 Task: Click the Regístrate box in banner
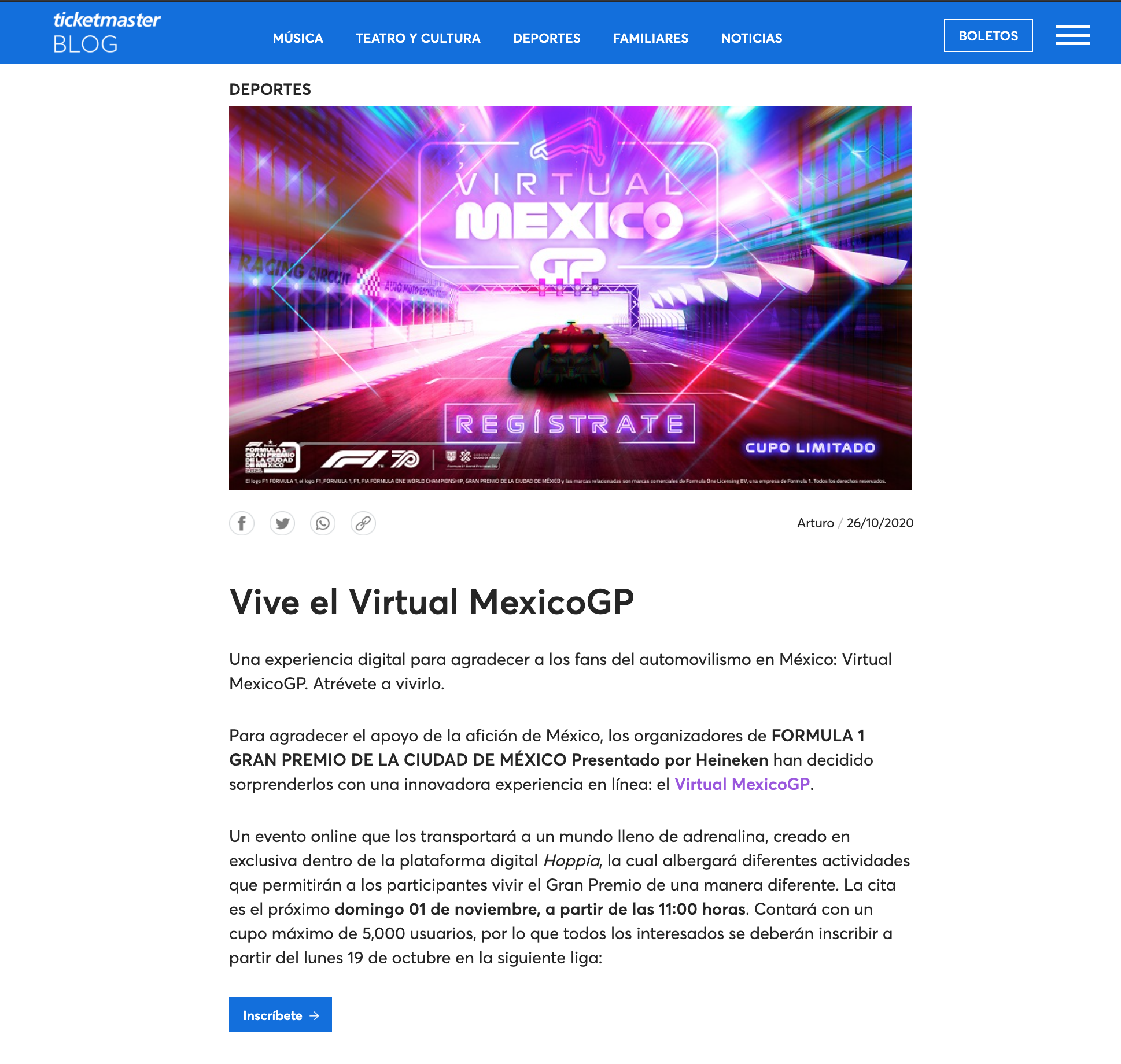570,424
